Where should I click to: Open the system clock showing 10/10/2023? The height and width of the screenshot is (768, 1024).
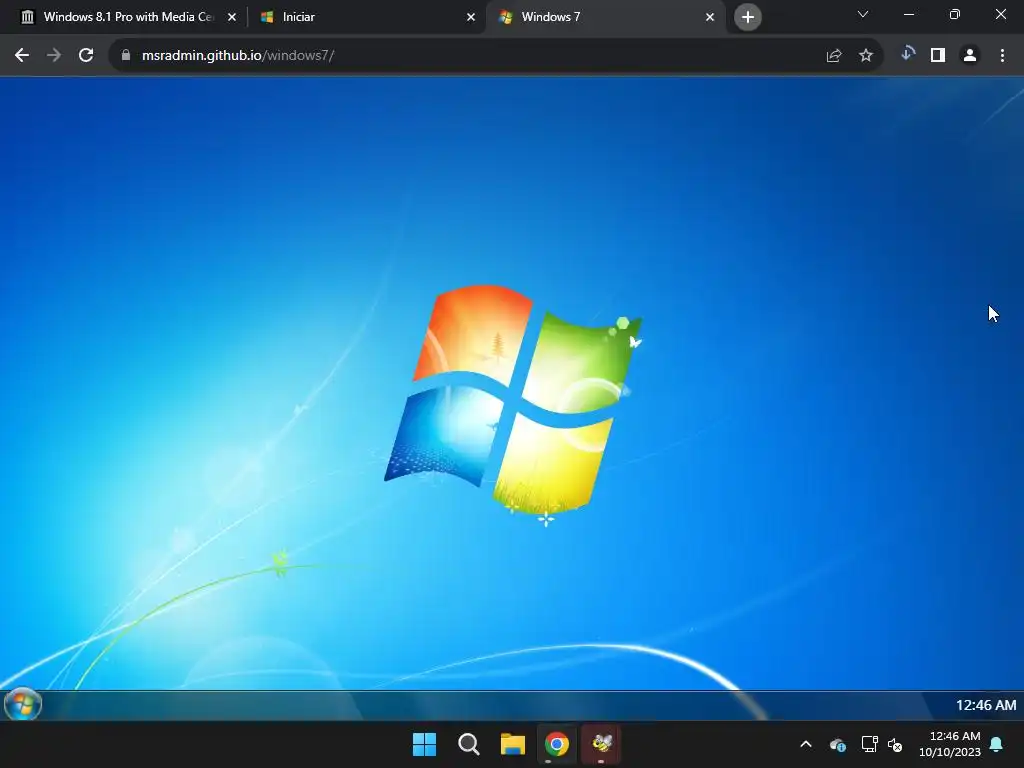tap(950, 744)
